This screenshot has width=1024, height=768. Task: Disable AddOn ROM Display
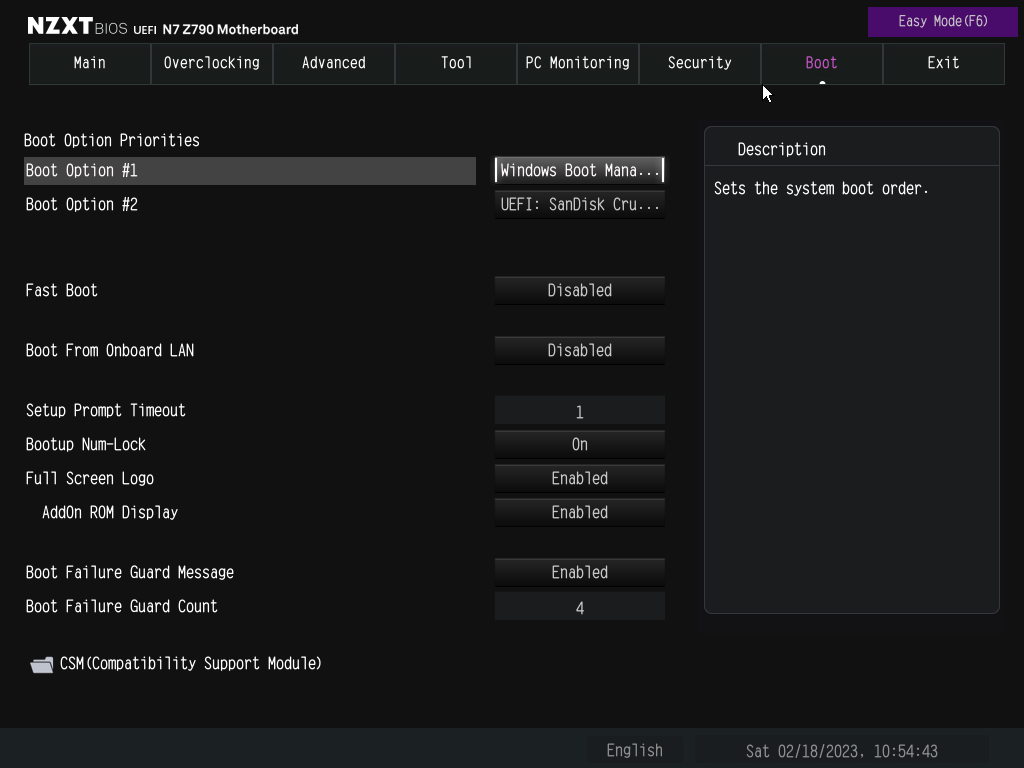tap(579, 512)
